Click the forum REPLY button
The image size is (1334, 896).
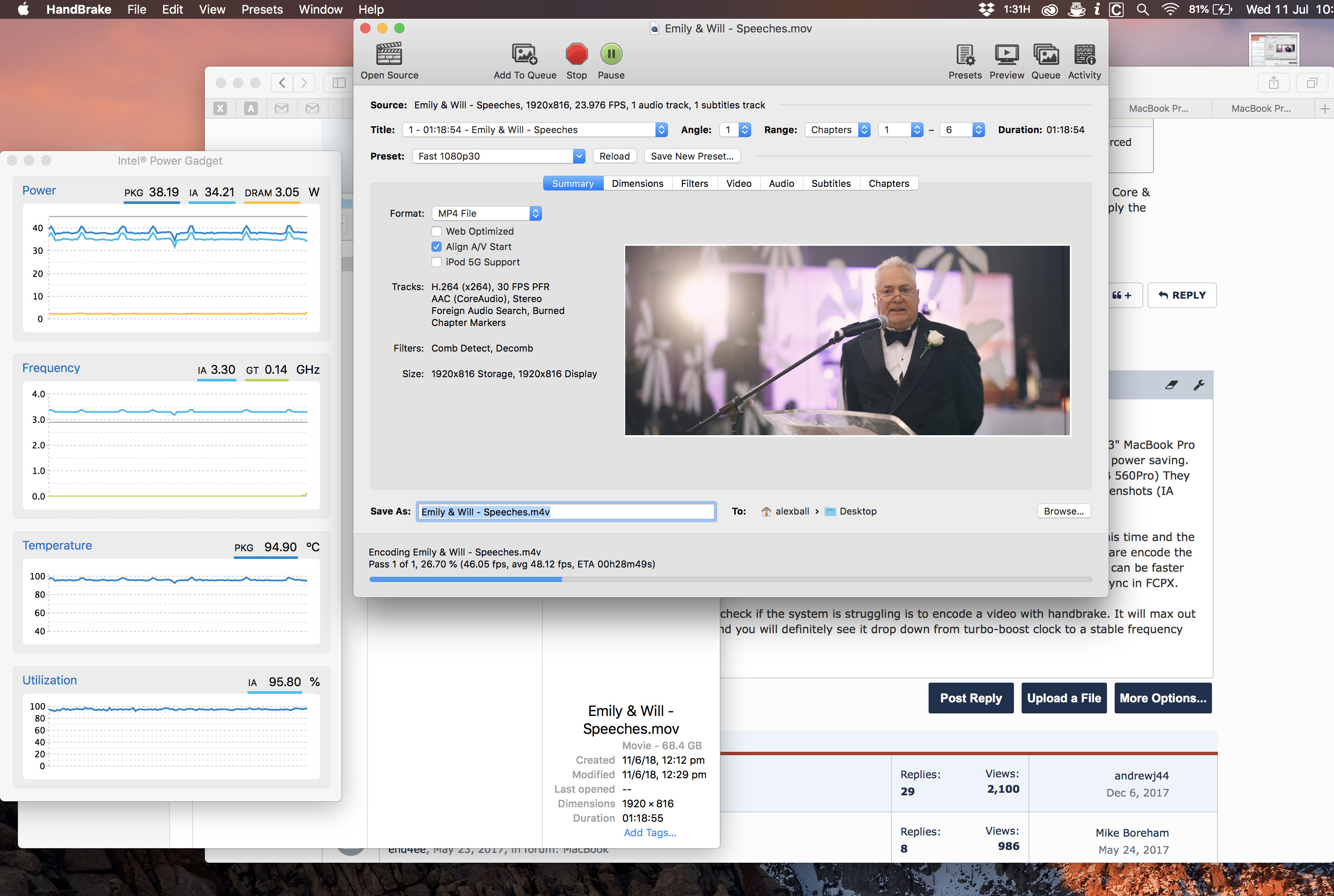tap(1182, 295)
